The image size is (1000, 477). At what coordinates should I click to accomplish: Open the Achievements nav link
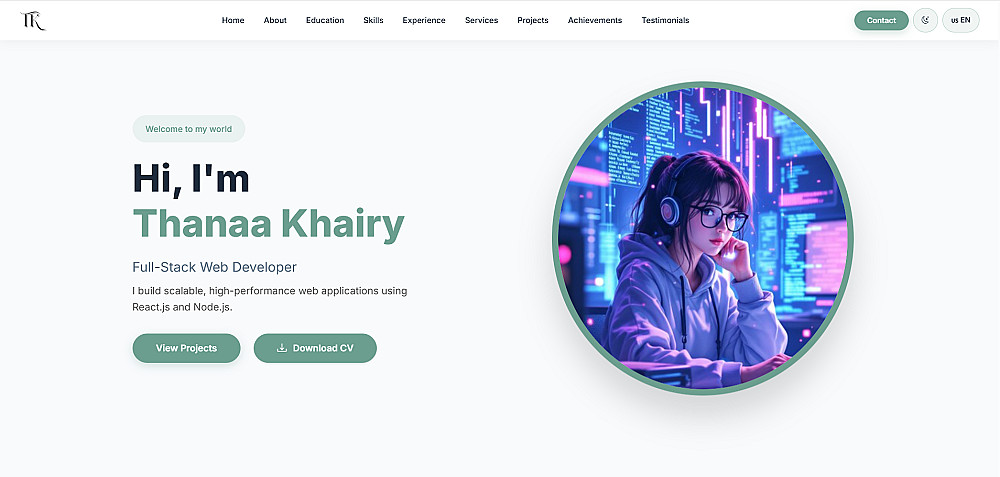tap(594, 20)
